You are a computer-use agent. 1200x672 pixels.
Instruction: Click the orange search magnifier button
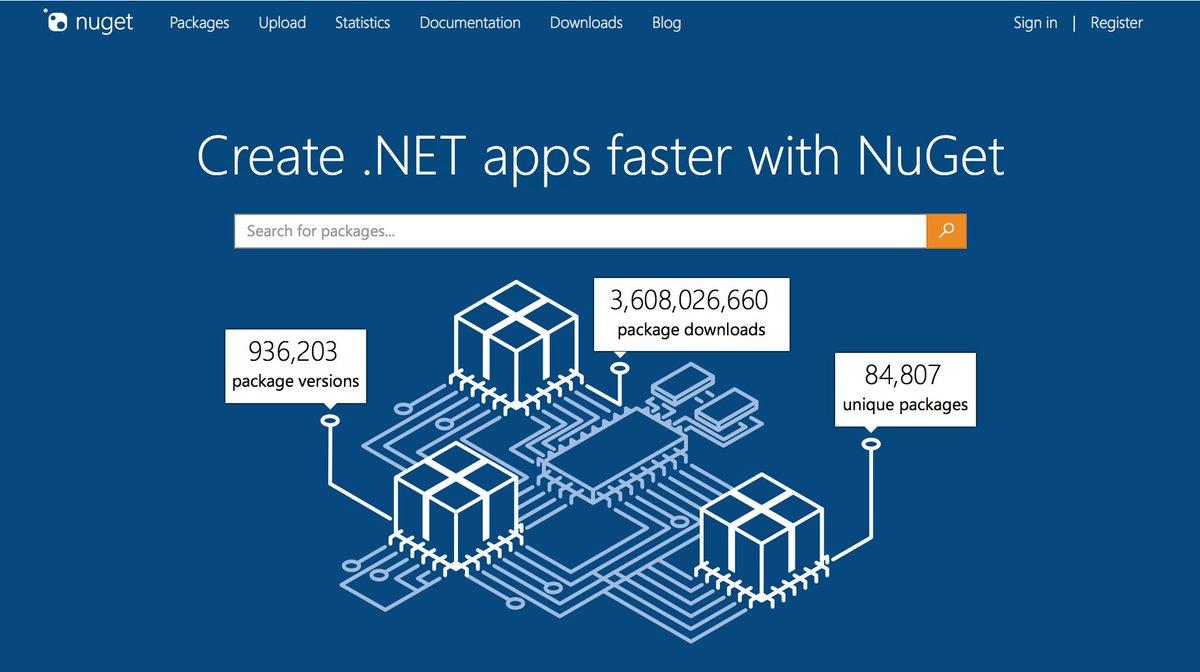point(946,230)
